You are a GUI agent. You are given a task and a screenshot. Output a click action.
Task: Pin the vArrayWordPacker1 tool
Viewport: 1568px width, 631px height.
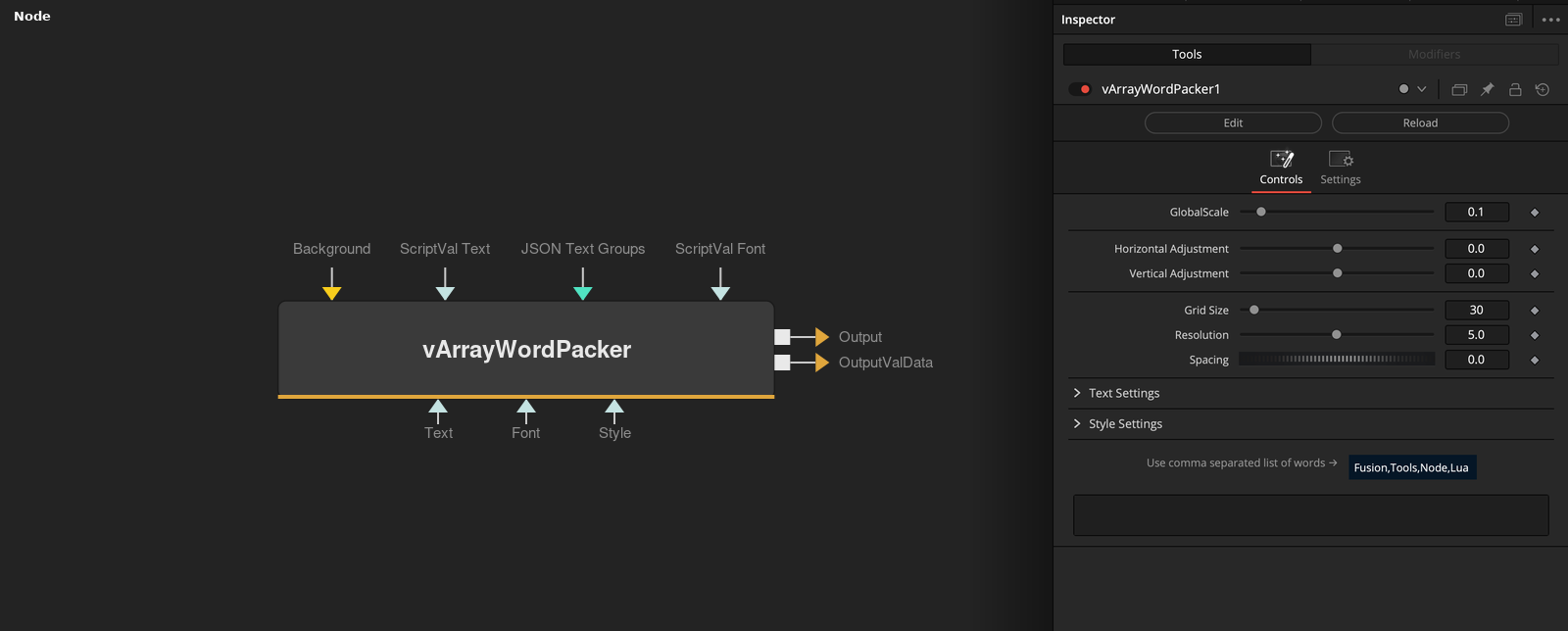(x=1487, y=89)
